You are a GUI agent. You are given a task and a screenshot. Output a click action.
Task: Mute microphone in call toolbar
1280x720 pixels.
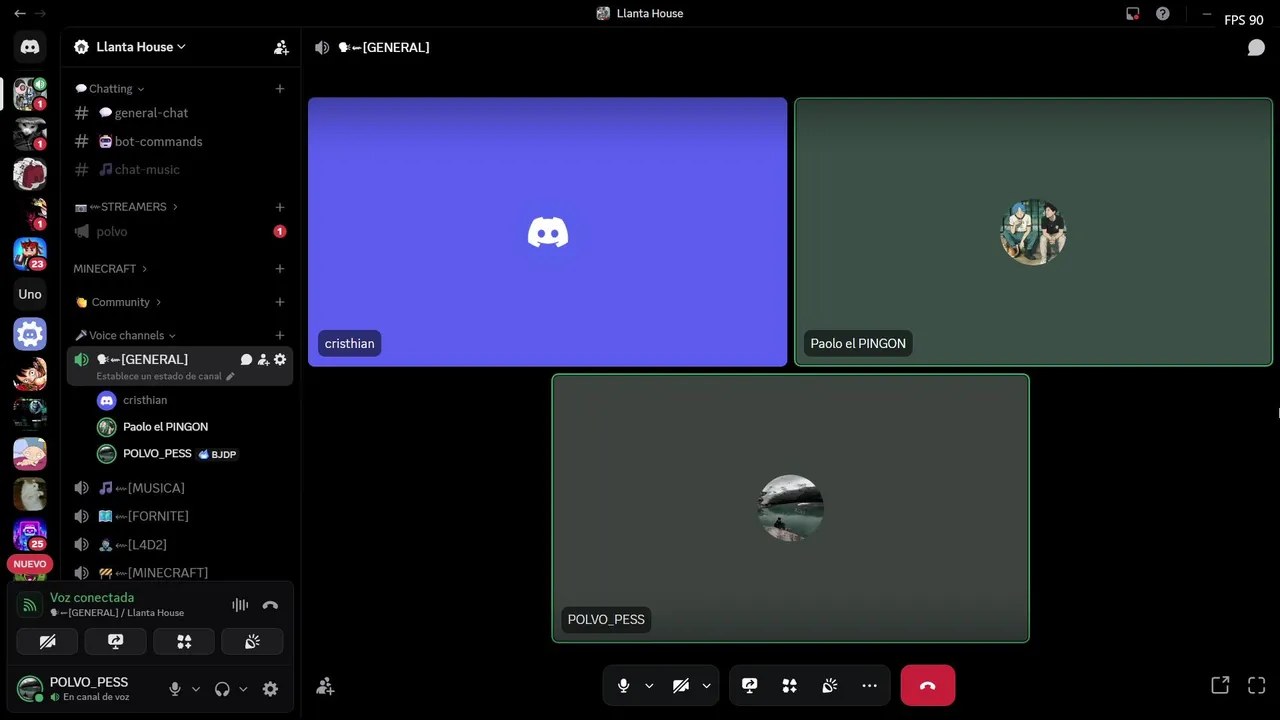pyautogui.click(x=623, y=686)
